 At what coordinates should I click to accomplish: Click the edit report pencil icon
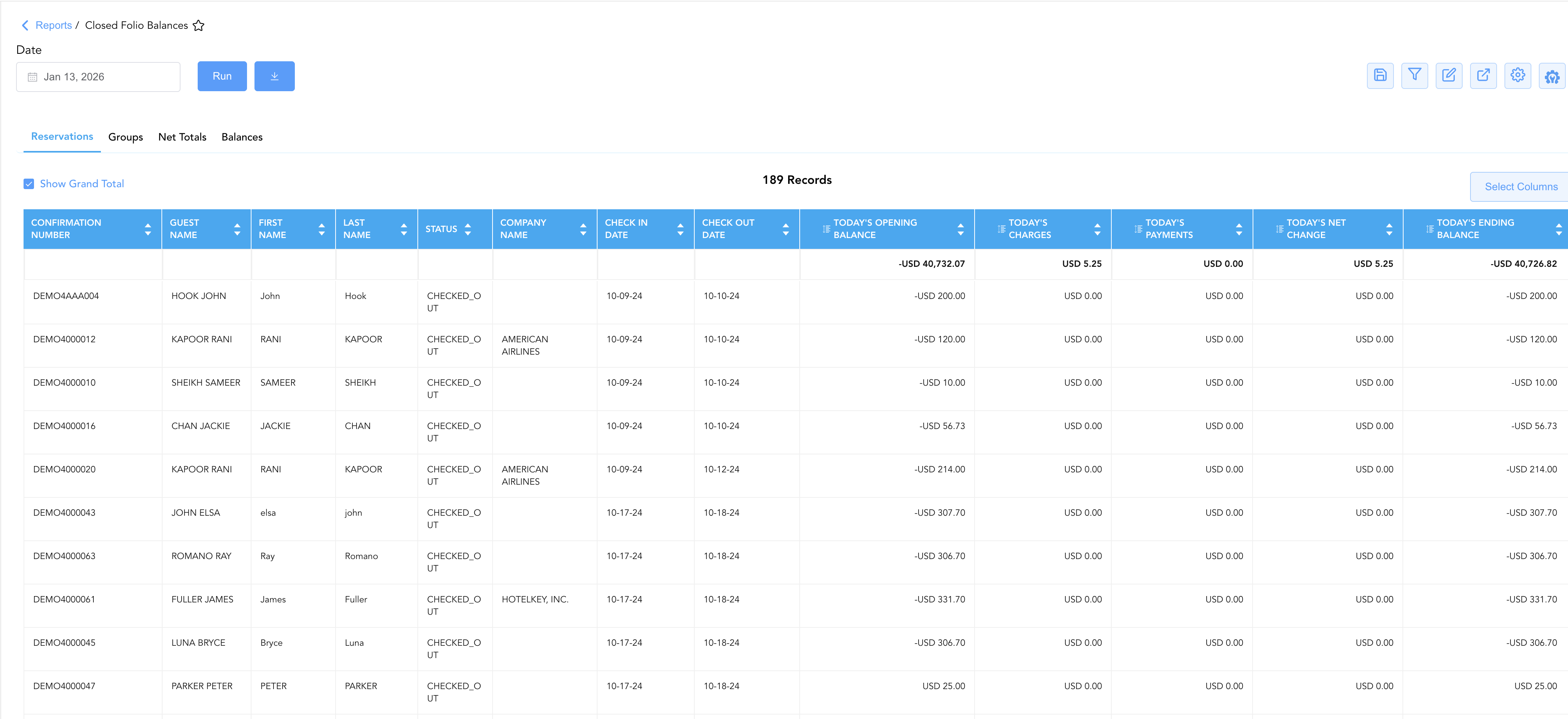[1449, 75]
